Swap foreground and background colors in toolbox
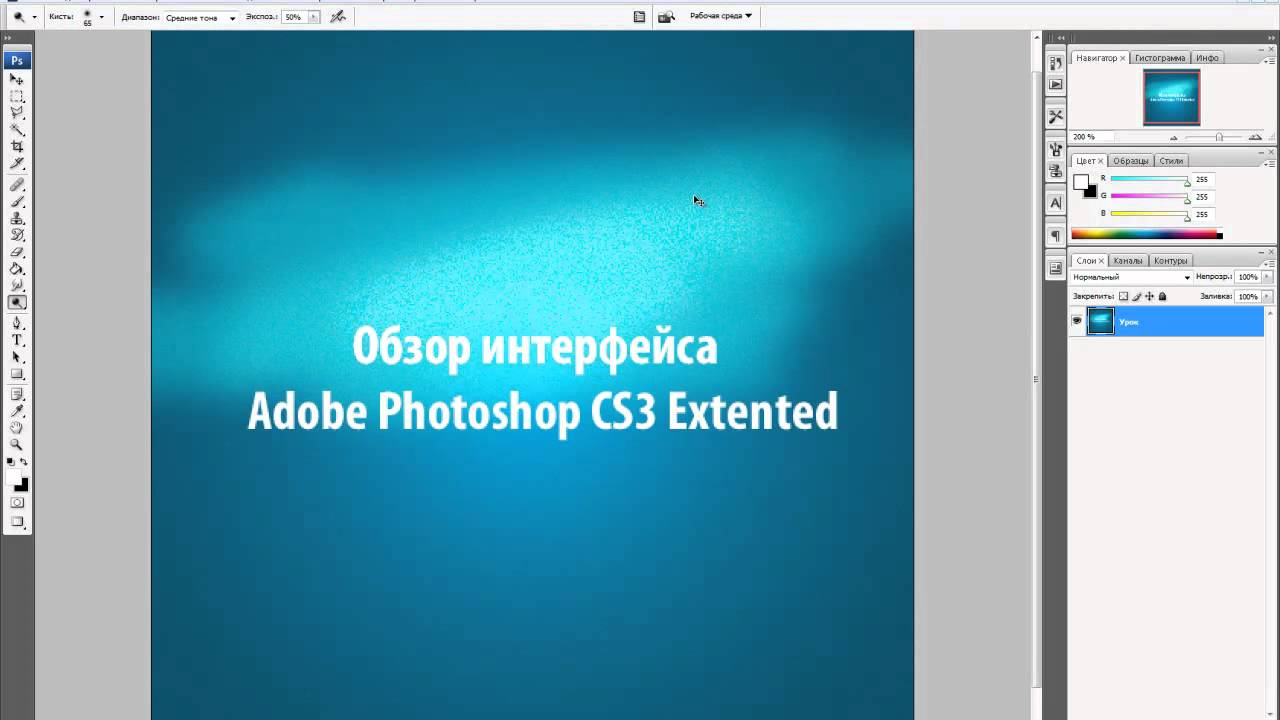1280x720 pixels. 24,462
